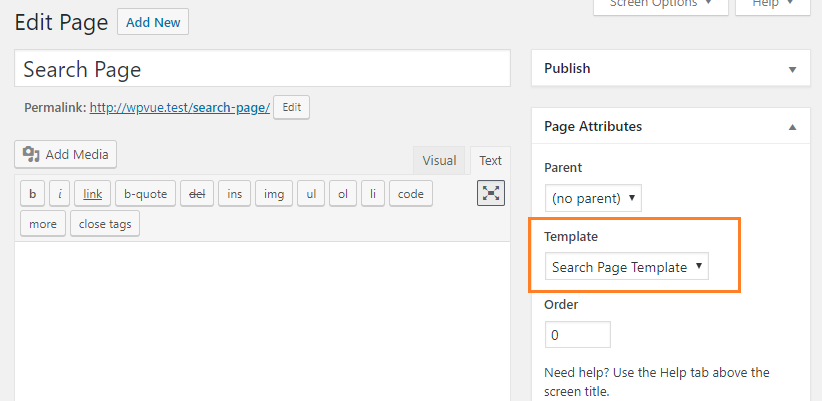
Task: Toggle distraction-free writing mode icon
Action: (x=491, y=193)
